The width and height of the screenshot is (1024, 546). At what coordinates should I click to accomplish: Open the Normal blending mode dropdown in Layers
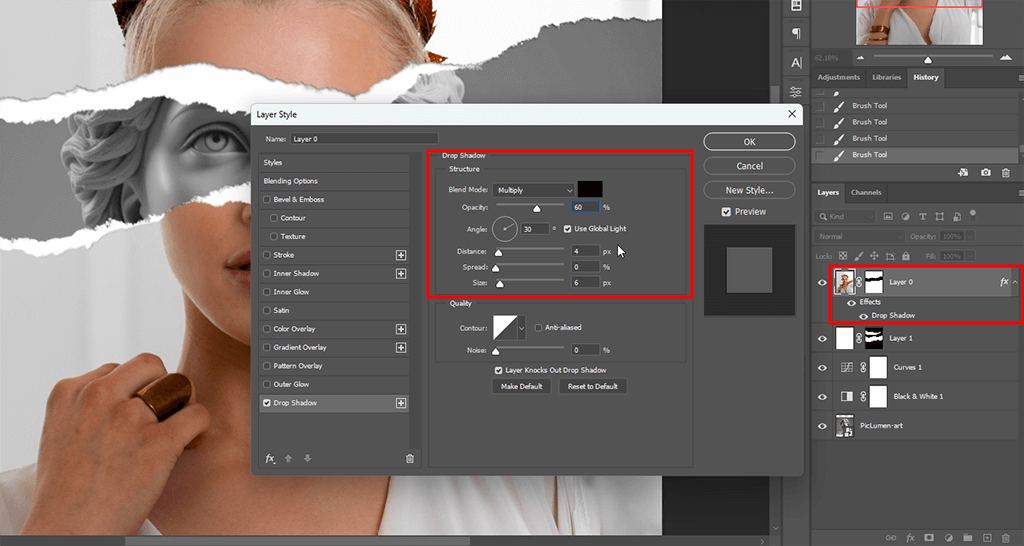point(859,236)
